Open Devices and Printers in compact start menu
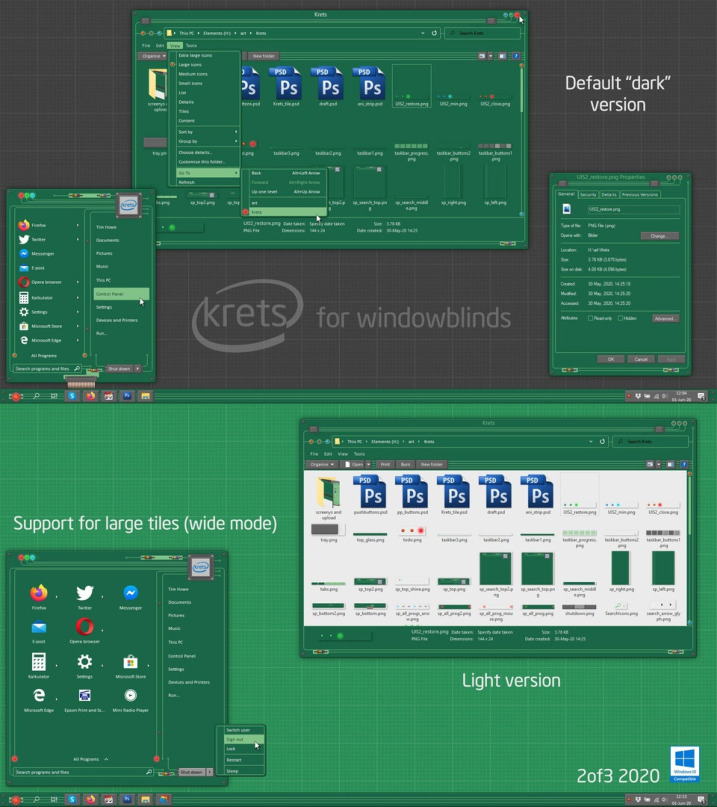 click(117, 320)
